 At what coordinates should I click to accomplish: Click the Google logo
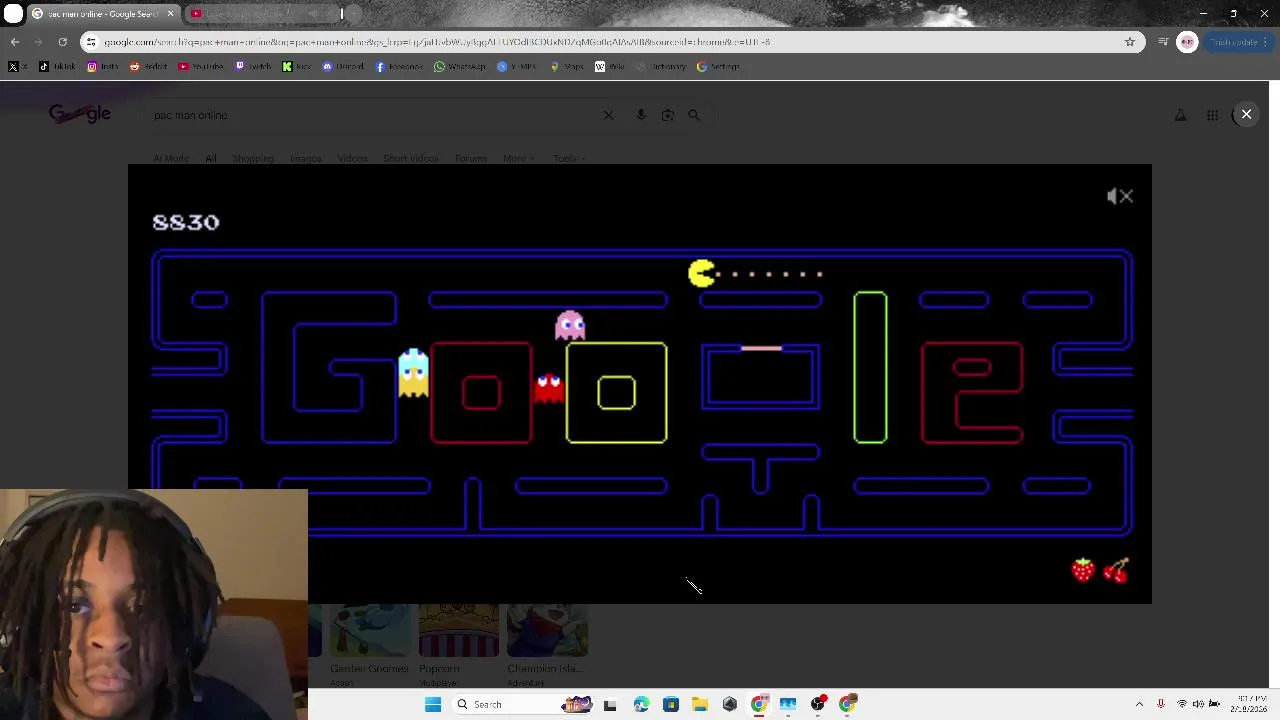[80, 114]
